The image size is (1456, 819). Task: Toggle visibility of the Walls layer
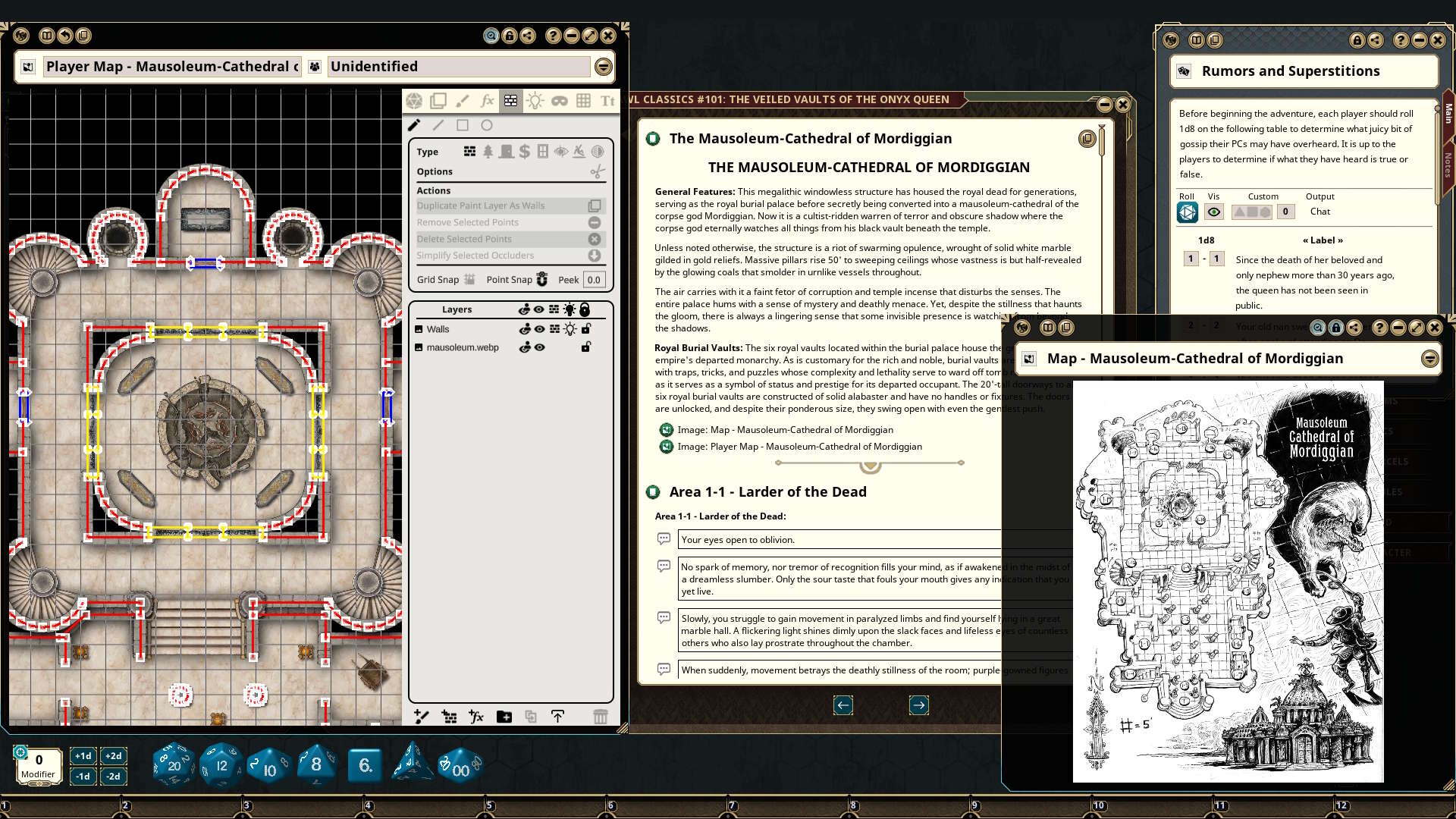pyautogui.click(x=540, y=329)
